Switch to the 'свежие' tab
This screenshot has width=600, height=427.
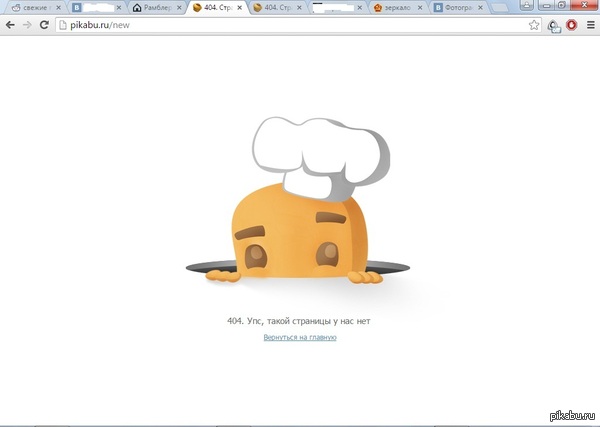pos(31,8)
